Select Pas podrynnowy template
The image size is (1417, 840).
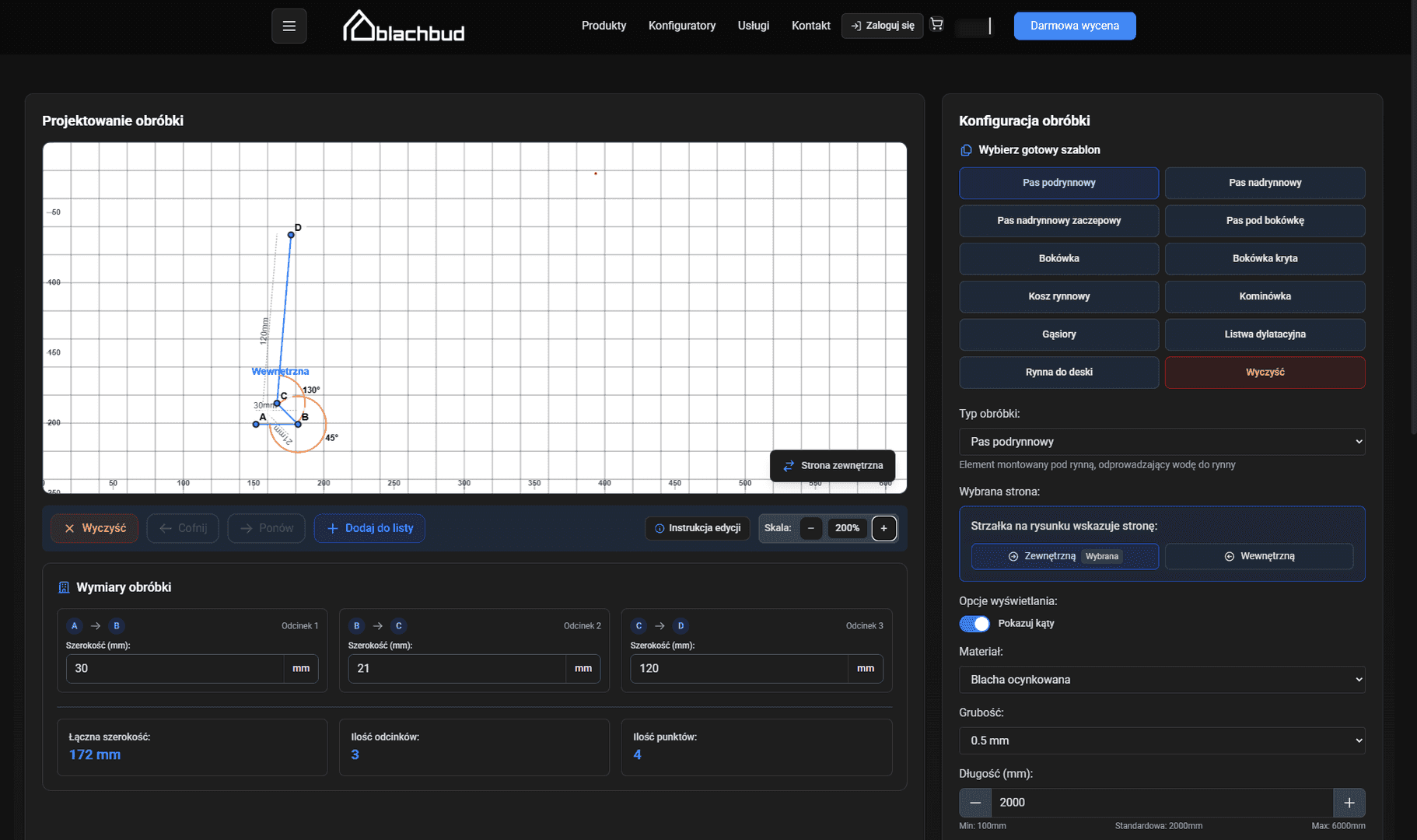point(1058,183)
